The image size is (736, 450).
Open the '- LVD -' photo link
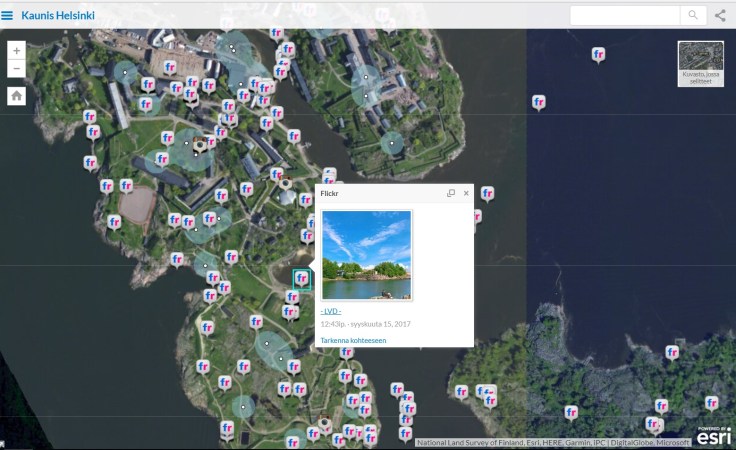[x=331, y=311]
